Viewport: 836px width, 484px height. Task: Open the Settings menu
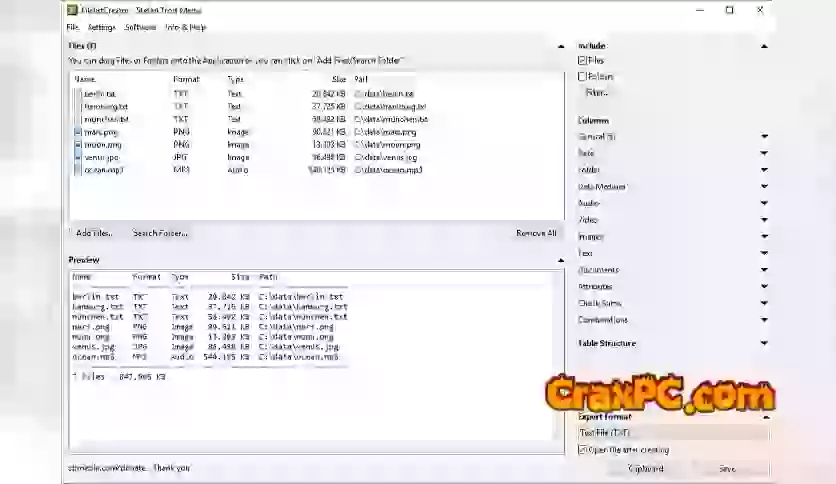click(x=101, y=27)
